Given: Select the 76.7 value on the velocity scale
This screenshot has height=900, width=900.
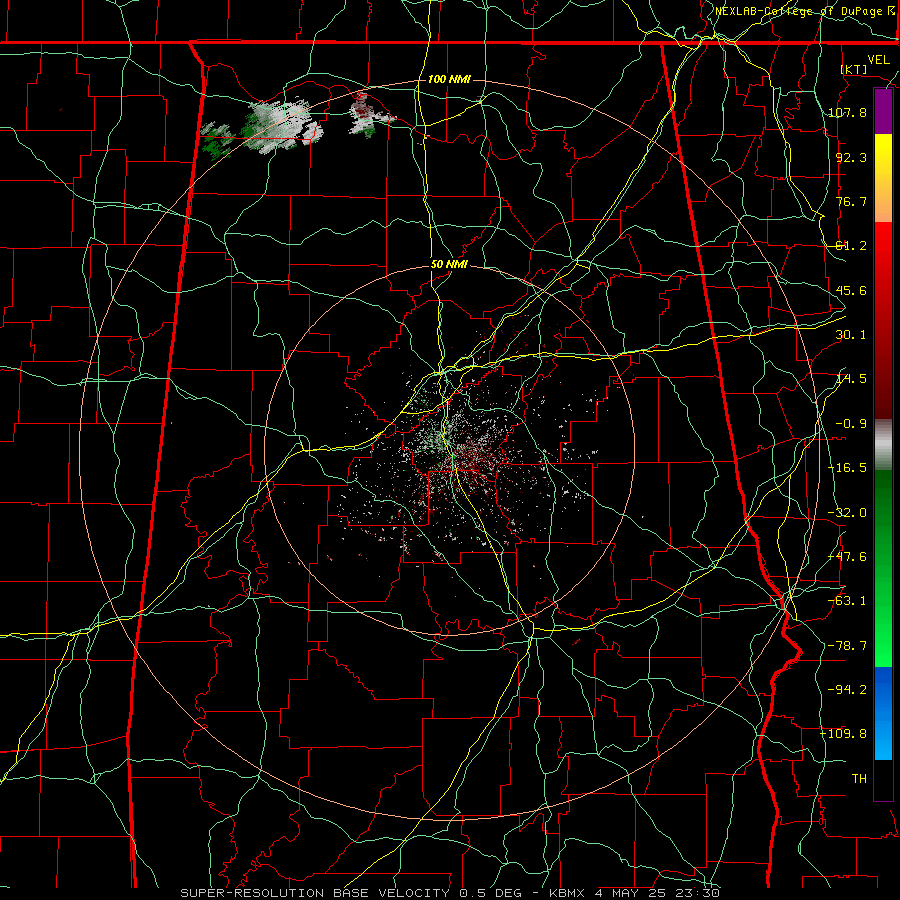Looking at the screenshot, I should tap(851, 201).
